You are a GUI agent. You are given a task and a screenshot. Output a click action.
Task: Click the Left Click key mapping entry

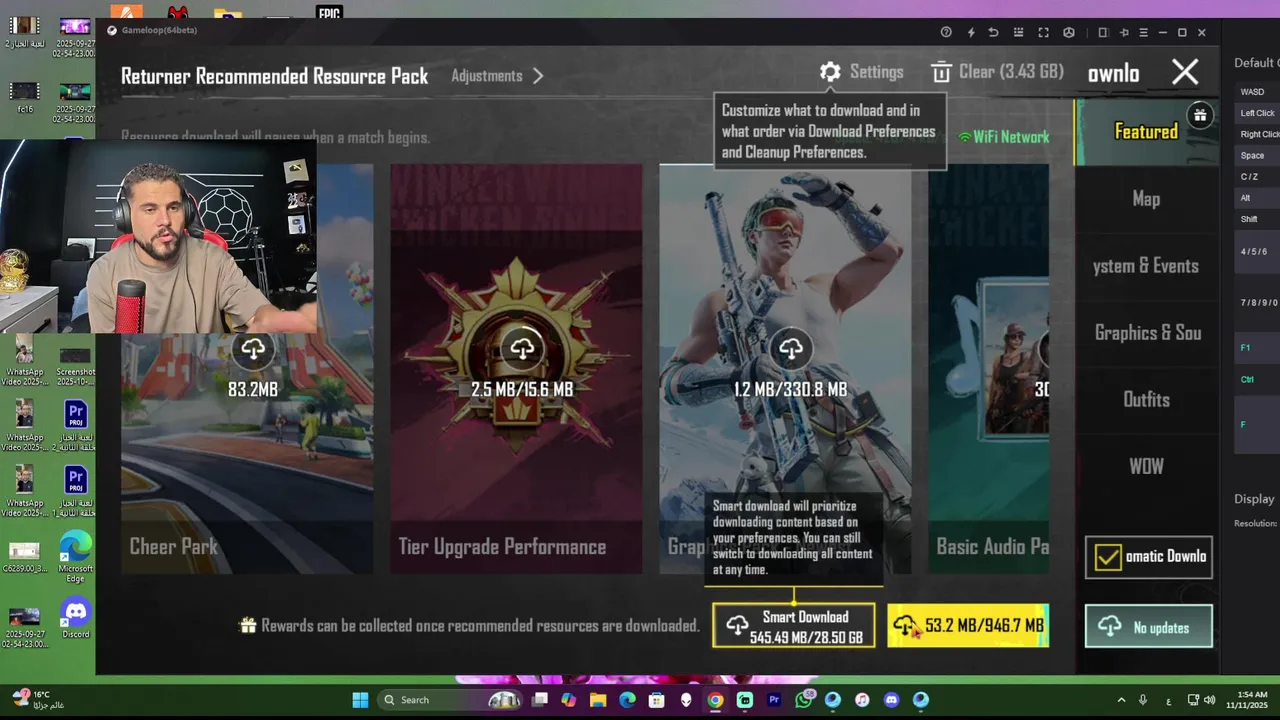(x=1258, y=113)
